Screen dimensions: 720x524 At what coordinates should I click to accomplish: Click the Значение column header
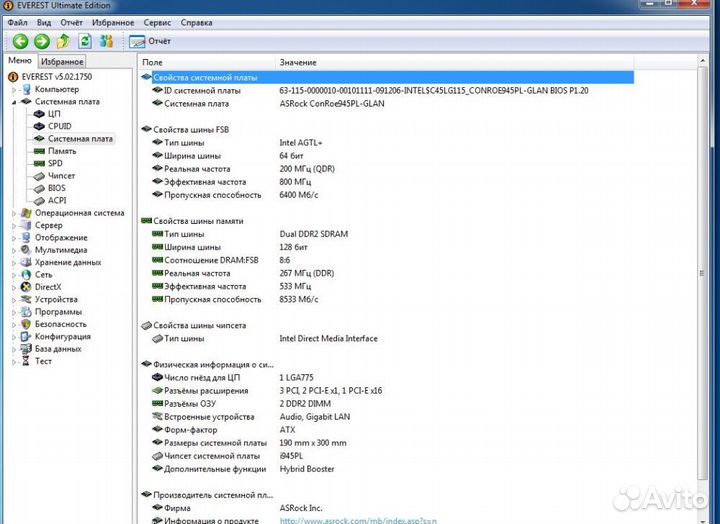click(x=455, y=62)
